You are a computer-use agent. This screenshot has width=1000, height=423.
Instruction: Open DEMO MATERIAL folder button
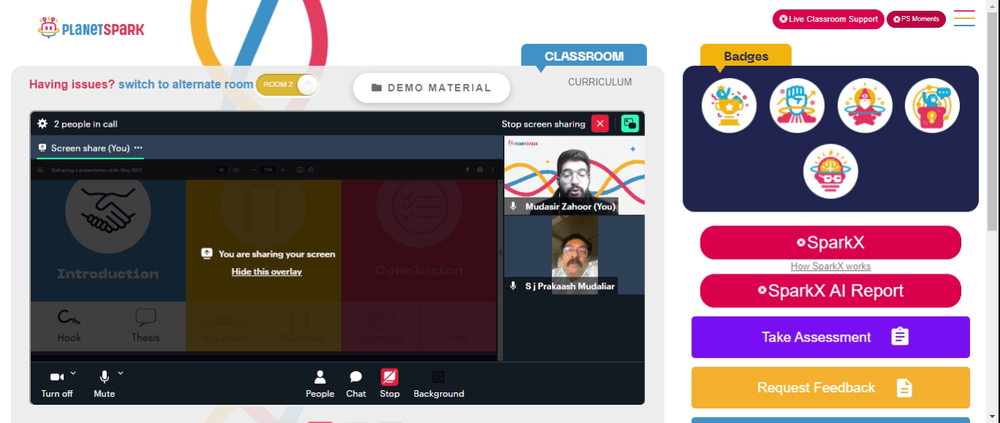coord(432,88)
